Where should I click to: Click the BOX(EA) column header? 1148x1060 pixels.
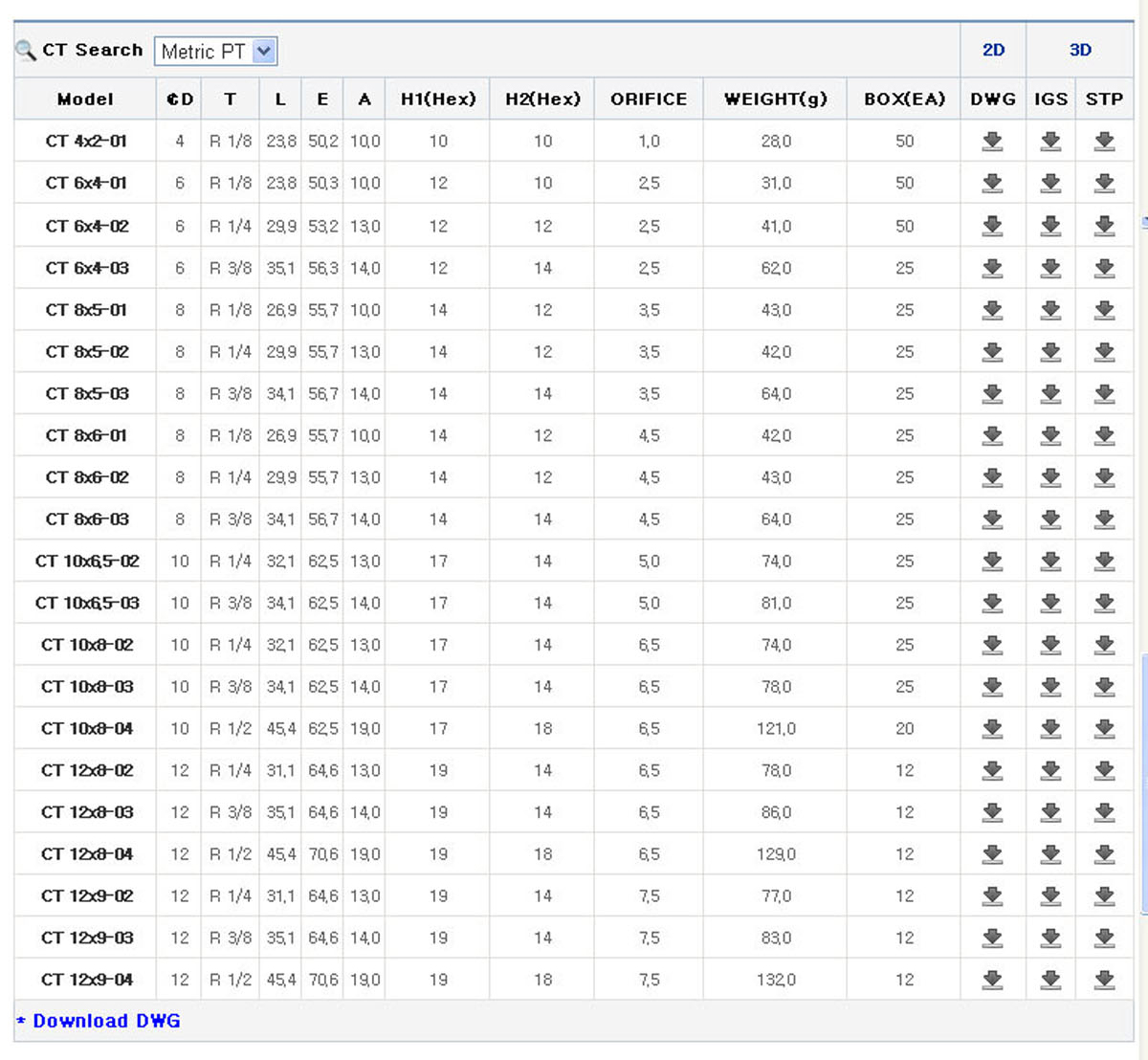(904, 99)
